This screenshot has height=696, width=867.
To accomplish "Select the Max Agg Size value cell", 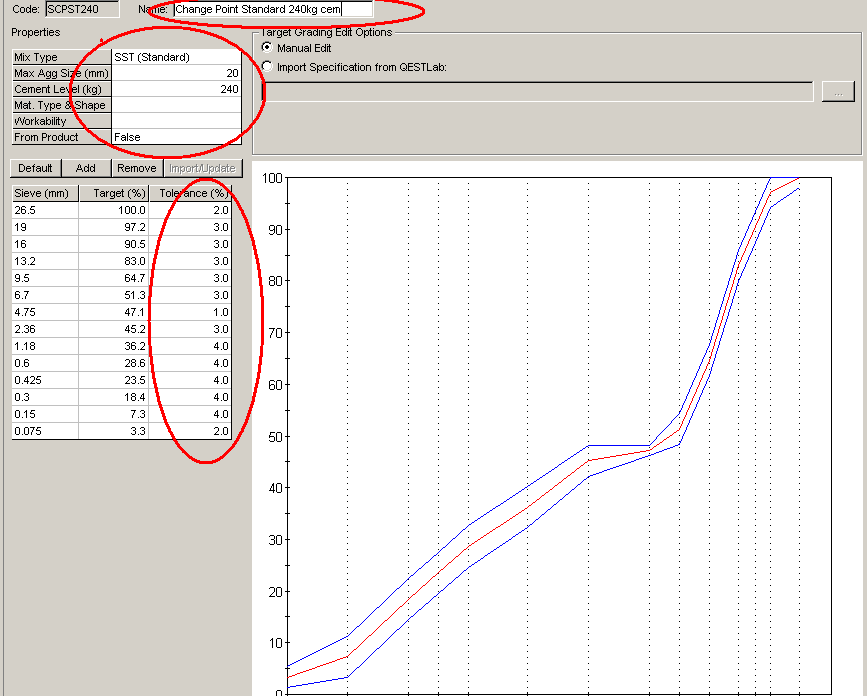I will 176,73.
